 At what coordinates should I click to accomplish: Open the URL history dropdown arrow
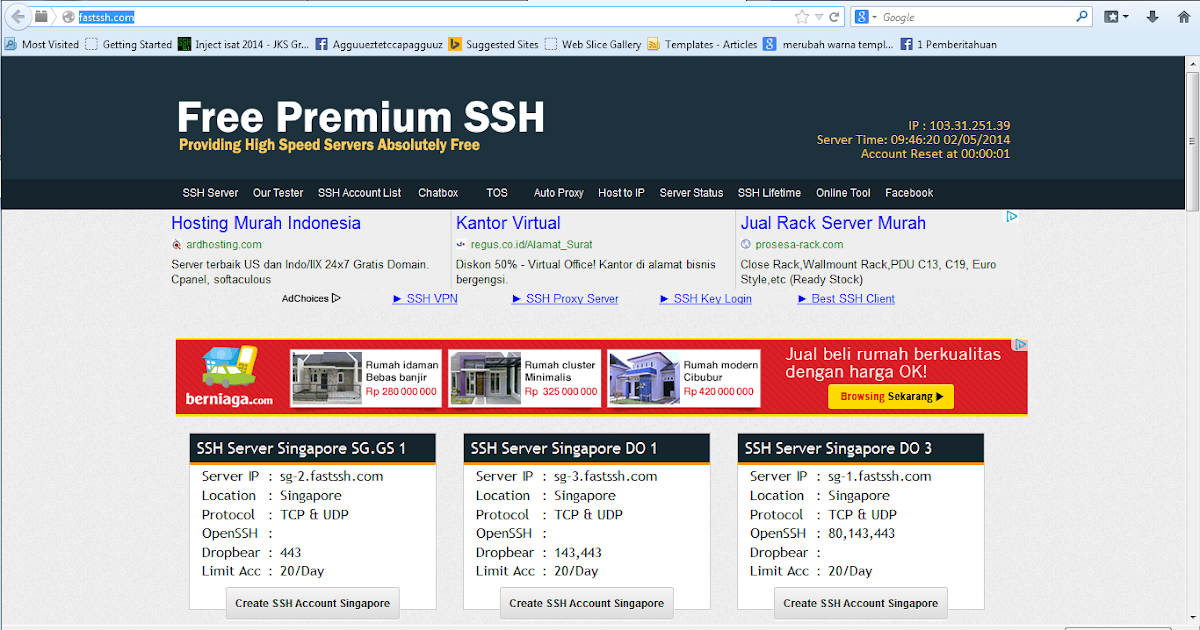[819, 17]
